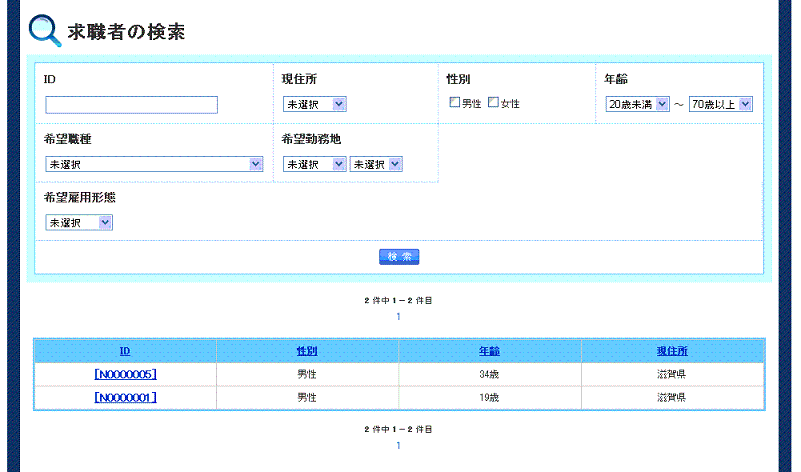
Task: Open job seeker N0000005 record
Action: point(125,374)
